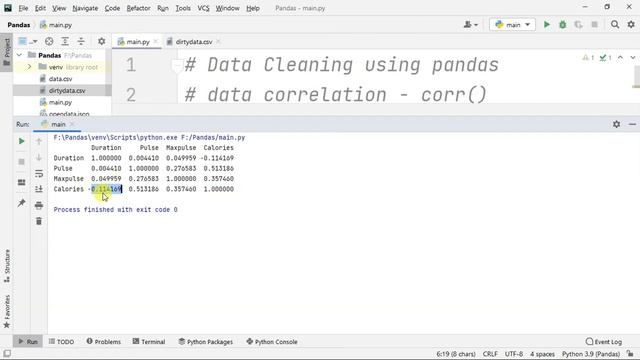The image size is (640, 360).
Task: Open the Project tool window side tab
Action: [7, 52]
